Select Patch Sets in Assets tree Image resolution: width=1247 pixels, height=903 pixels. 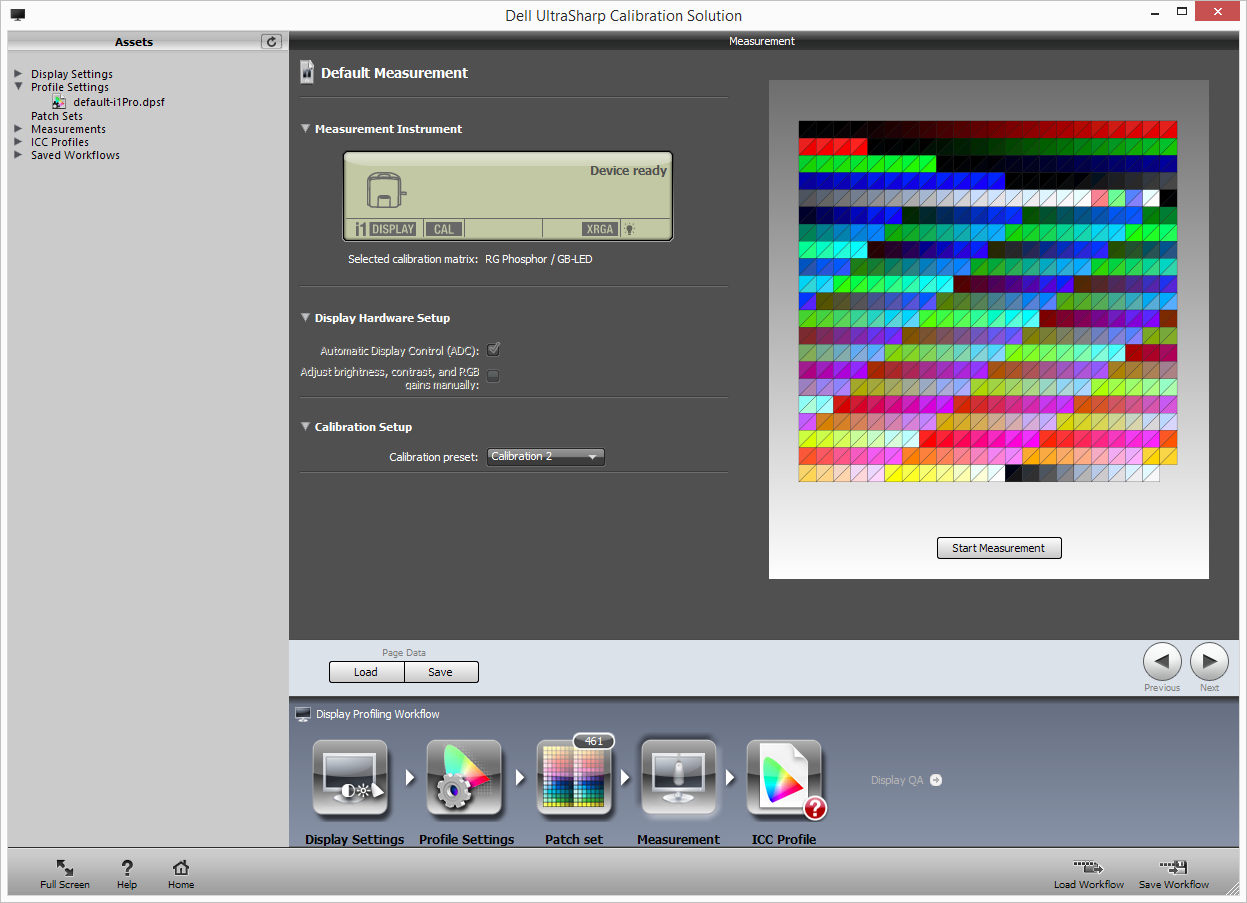pyautogui.click(x=57, y=116)
